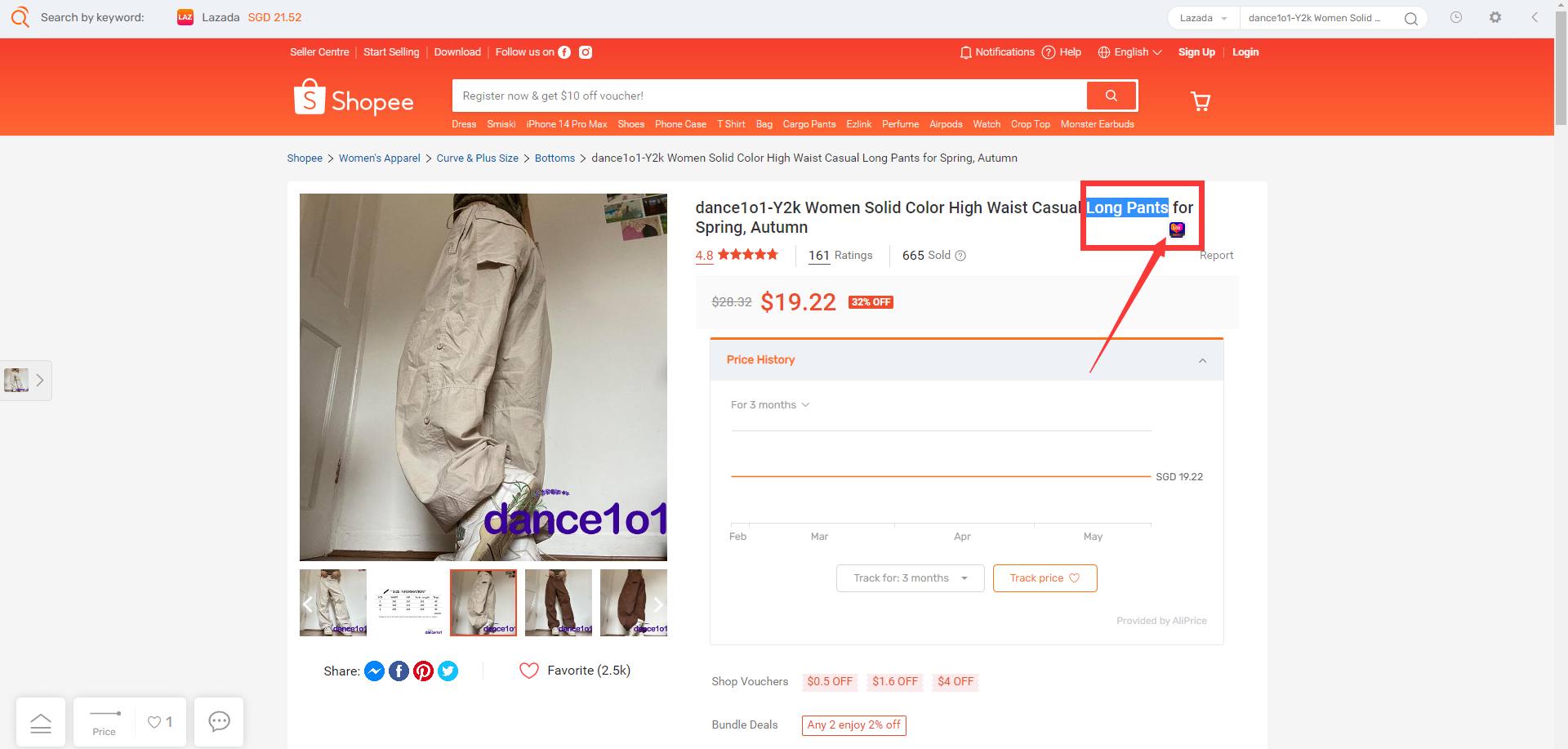Toggle the wishlist heart in bottom toolbar
This screenshot has width=1568, height=749.
(x=160, y=722)
